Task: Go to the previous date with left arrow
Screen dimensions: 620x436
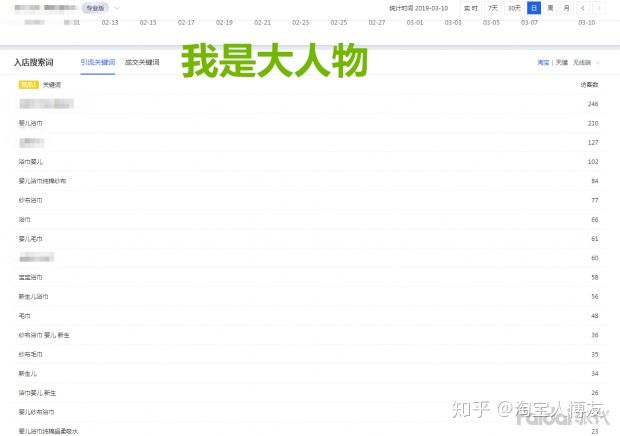Action: coord(583,8)
